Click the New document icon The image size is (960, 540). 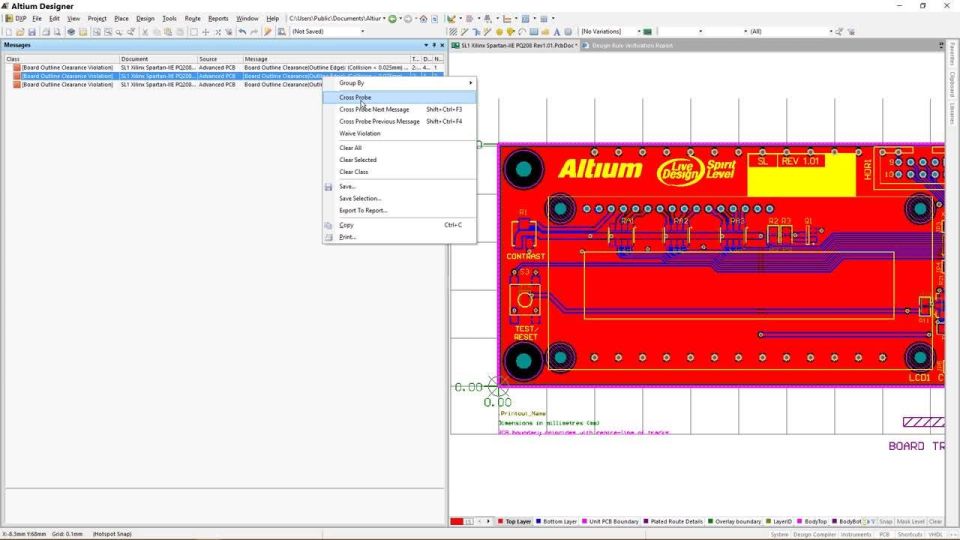(9, 32)
